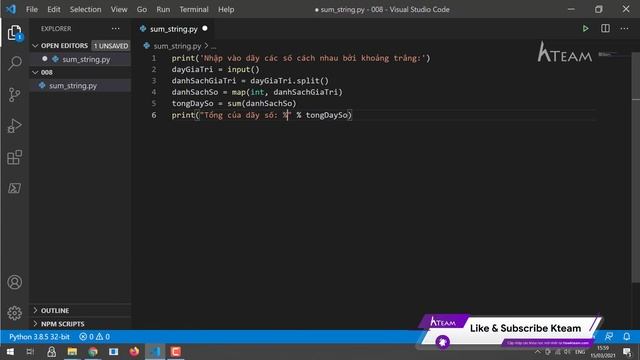Click the Python file icon in breadcrumb

click(147, 46)
